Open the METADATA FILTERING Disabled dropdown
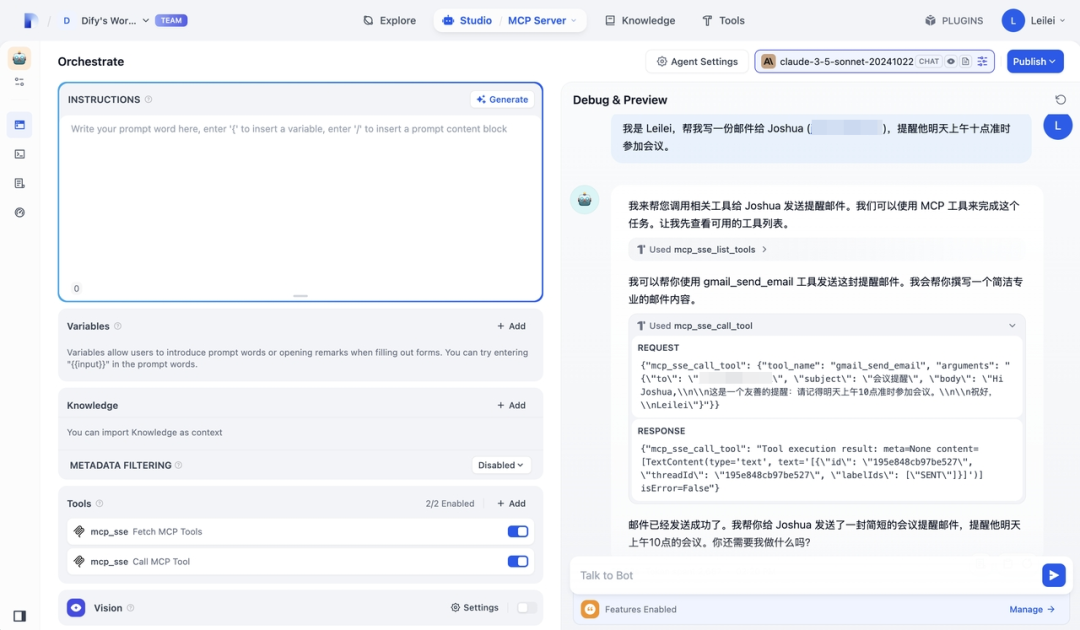The height and width of the screenshot is (630, 1080). click(503, 465)
